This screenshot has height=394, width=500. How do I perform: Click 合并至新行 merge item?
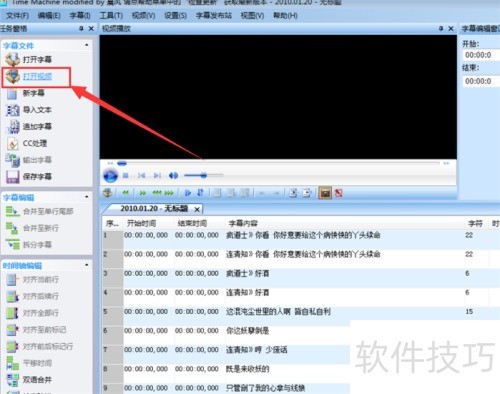coord(41,228)
